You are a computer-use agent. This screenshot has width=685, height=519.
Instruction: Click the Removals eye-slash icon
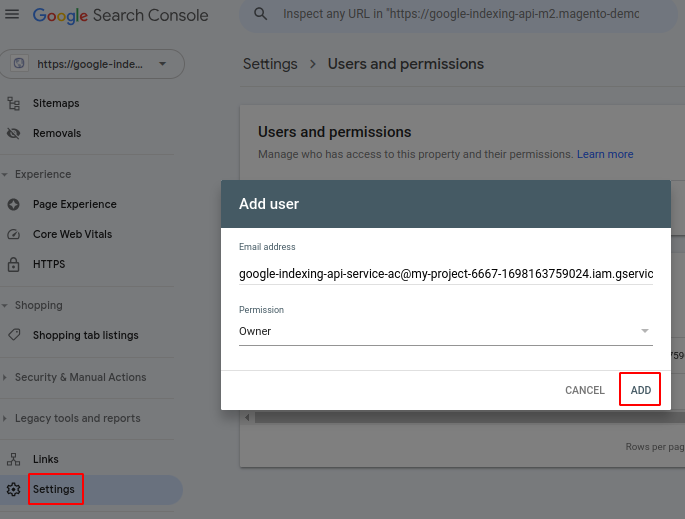click(14, 133)
